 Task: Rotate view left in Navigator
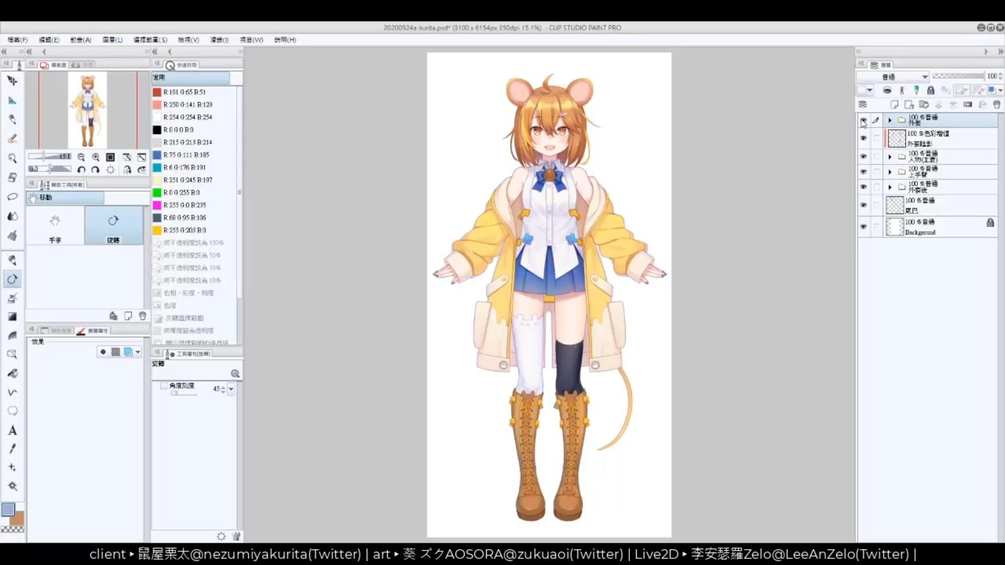click(x=81, y=170)
